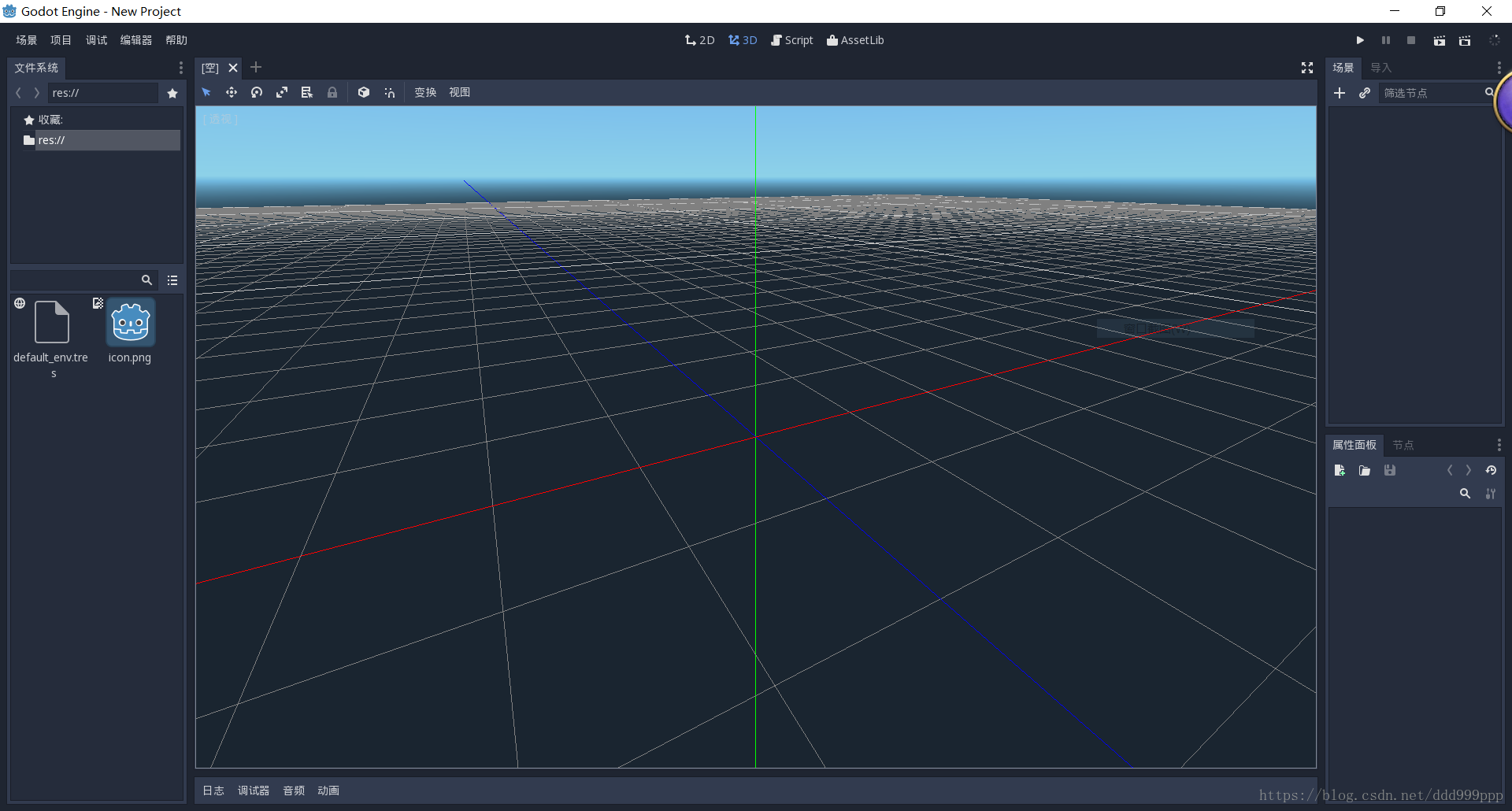
Task: Activate the Move Mode tool
Action: pyautogui.click(x=232, y=92)
